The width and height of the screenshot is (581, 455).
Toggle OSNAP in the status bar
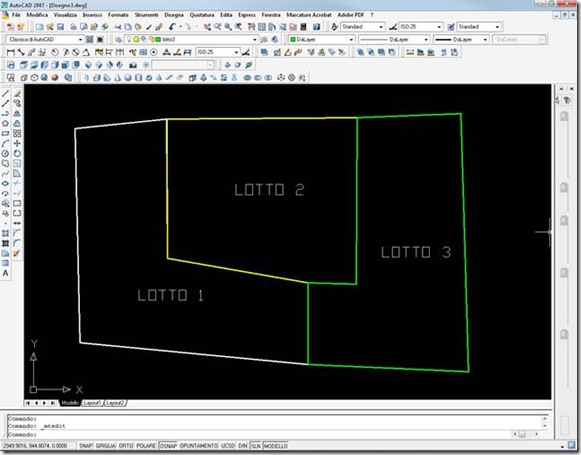pyautogui.click(x=168, y=446)
